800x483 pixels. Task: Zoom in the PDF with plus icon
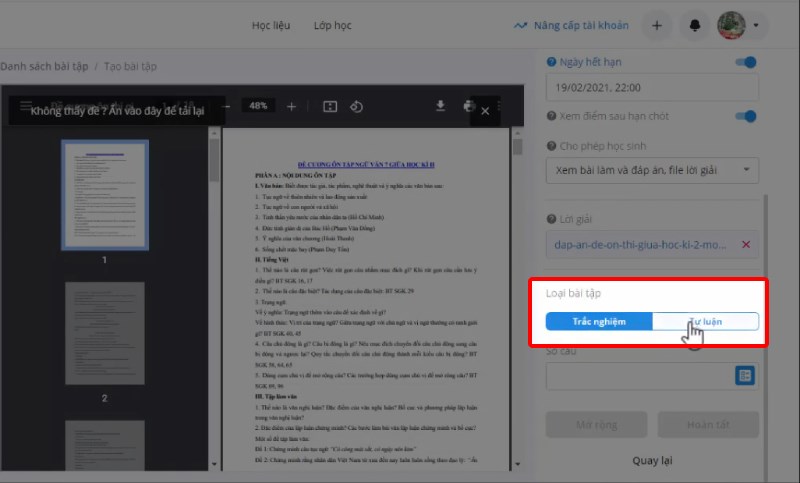(x=291, y=107)
